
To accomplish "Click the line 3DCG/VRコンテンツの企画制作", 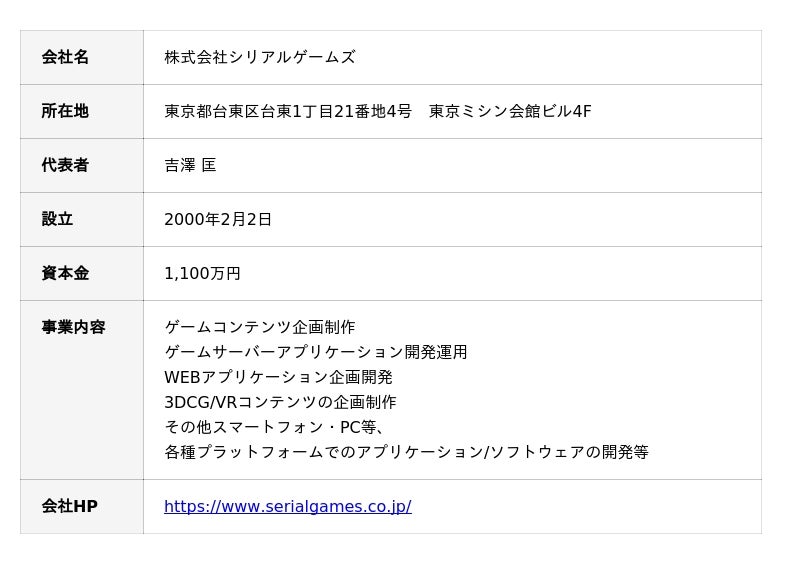I will pyautogui.click(x=280, y=402).
